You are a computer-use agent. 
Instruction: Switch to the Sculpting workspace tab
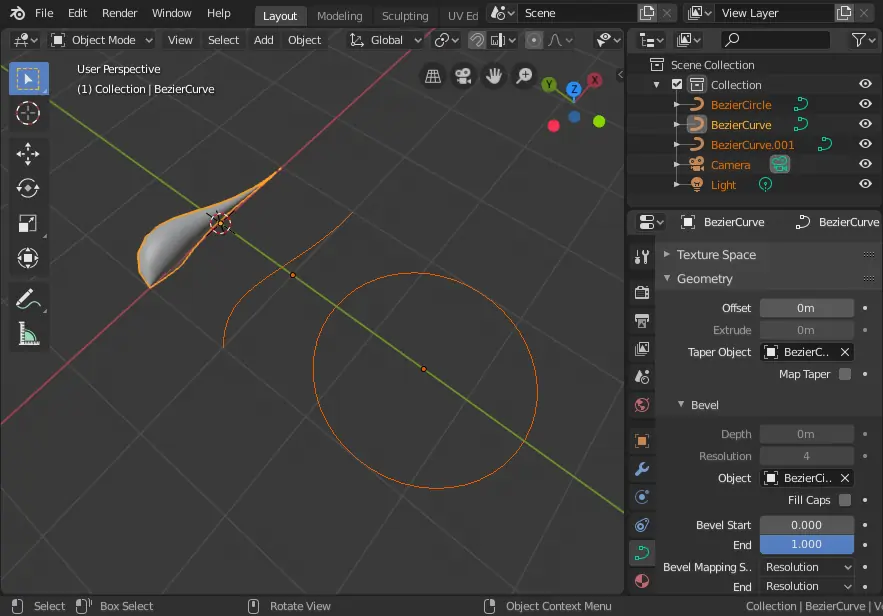(405, 16)
